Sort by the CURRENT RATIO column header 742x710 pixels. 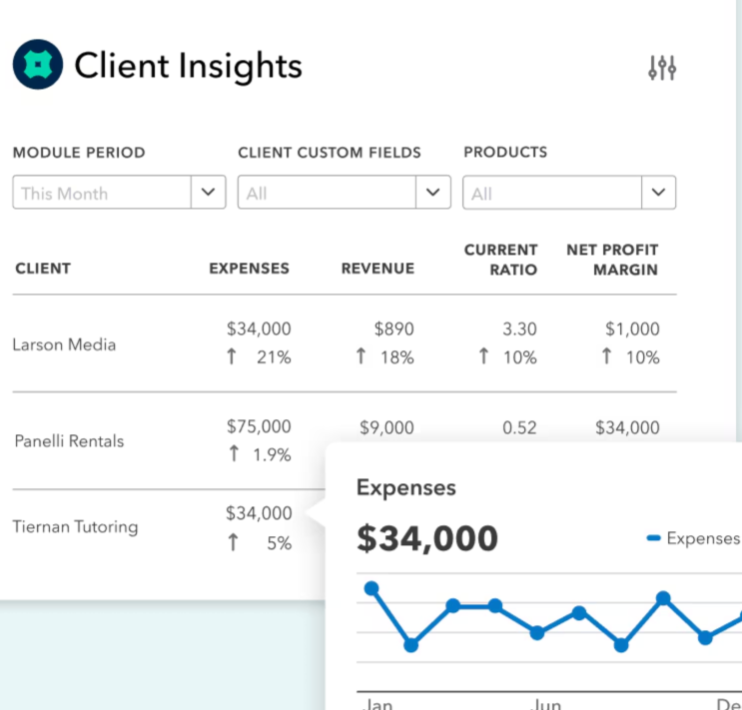[x=501, y=259]
